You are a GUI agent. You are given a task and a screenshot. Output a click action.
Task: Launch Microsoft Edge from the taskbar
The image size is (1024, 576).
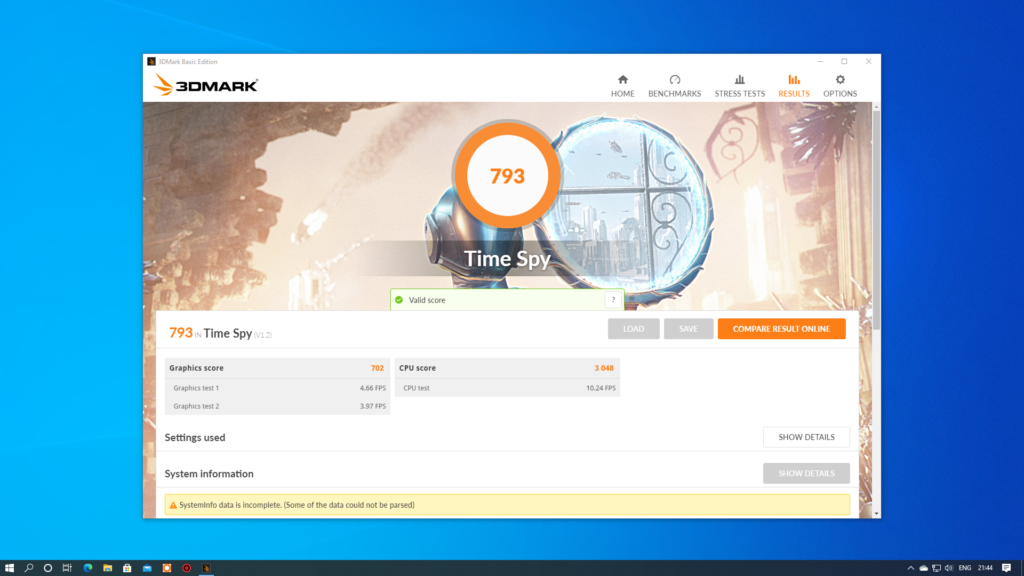pos(88,568)
